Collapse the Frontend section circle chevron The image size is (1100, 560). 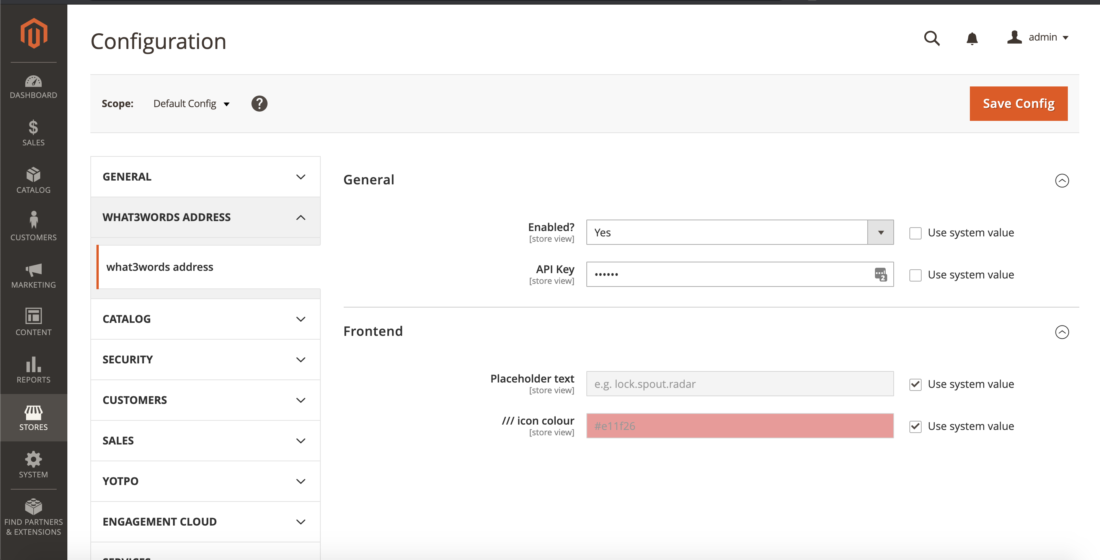1062,332
